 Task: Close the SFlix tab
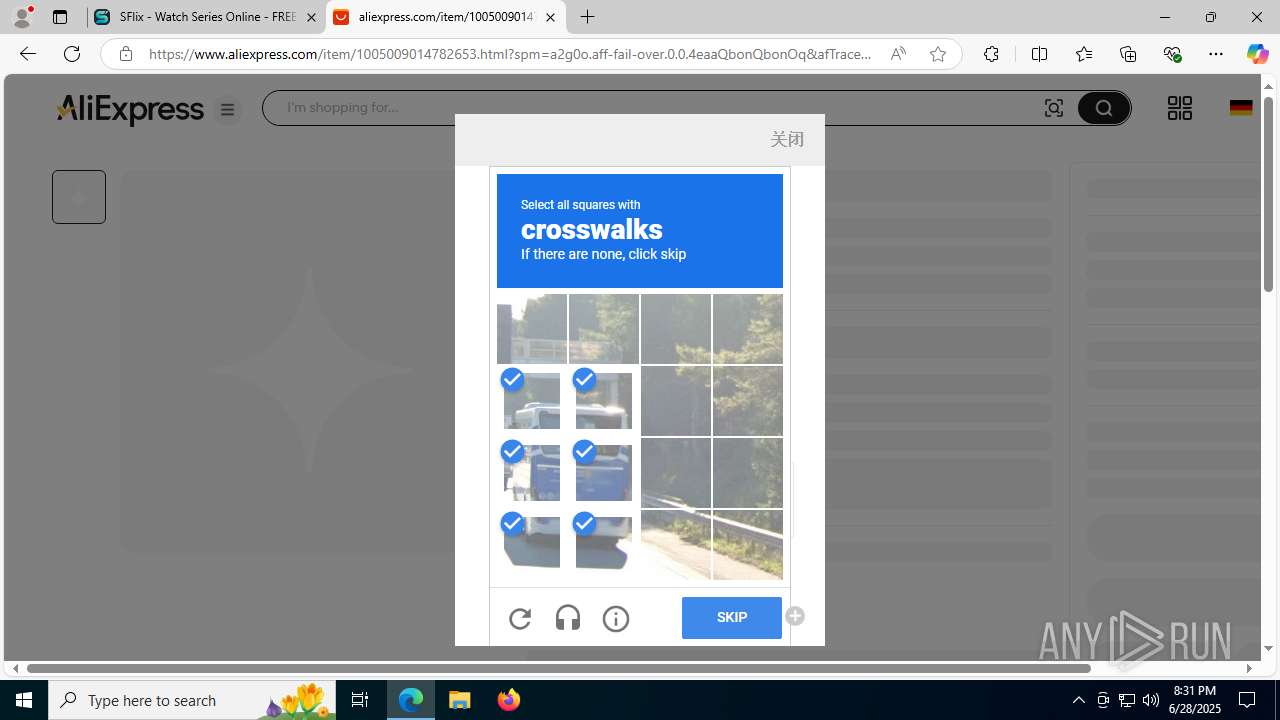tap(311, 17)
